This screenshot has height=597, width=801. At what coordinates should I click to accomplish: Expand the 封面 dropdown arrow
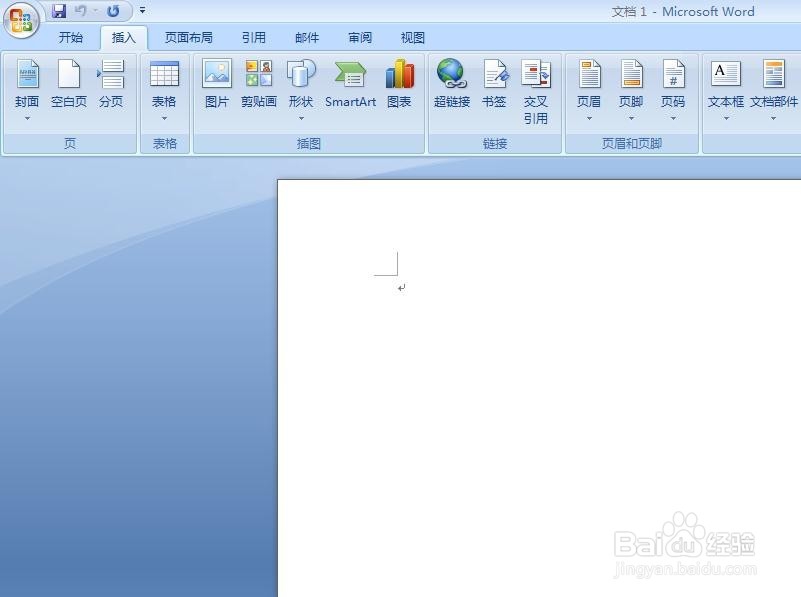click(x=28, y=118)
